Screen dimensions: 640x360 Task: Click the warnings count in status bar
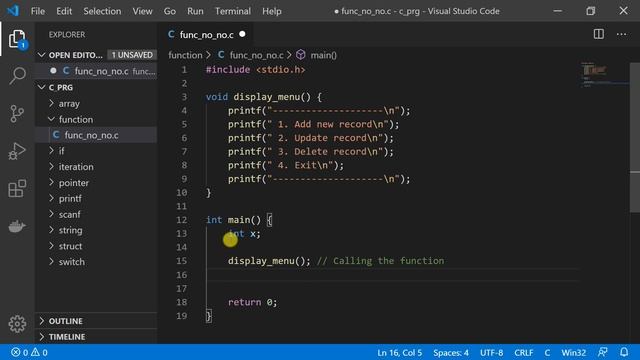click(x=40, y=352)
